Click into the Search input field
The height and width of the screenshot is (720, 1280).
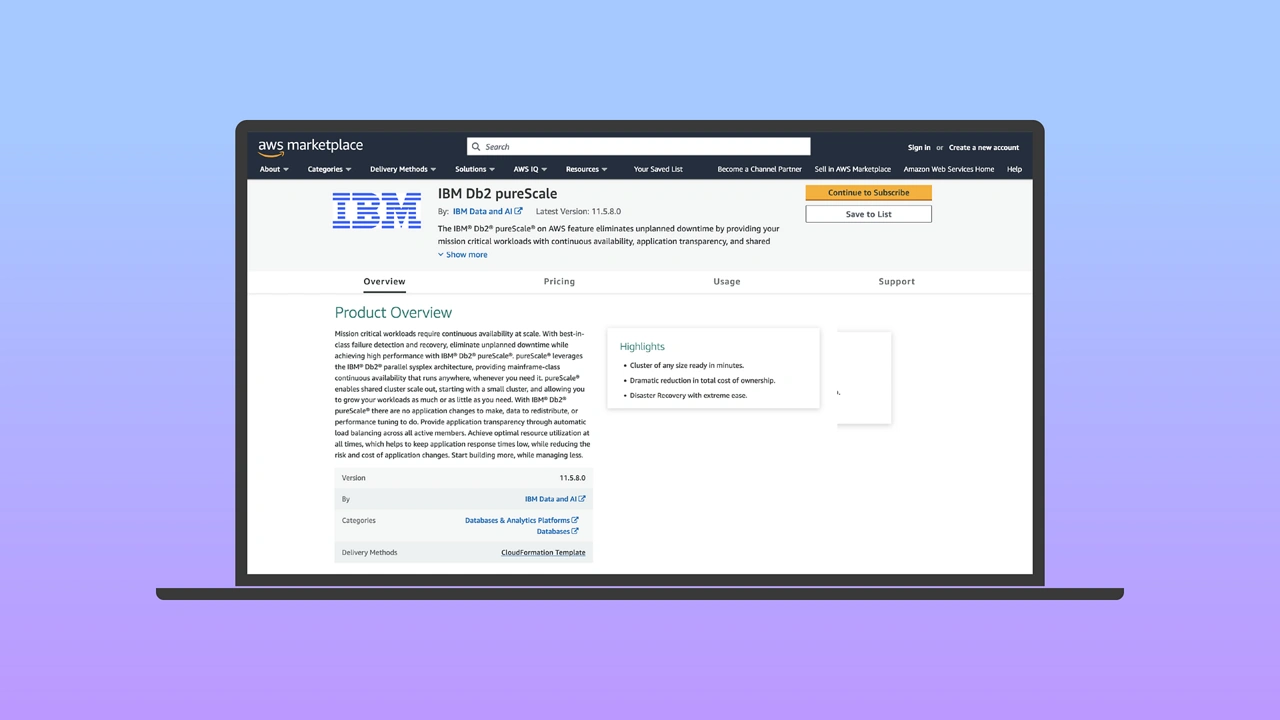point(640,147)
